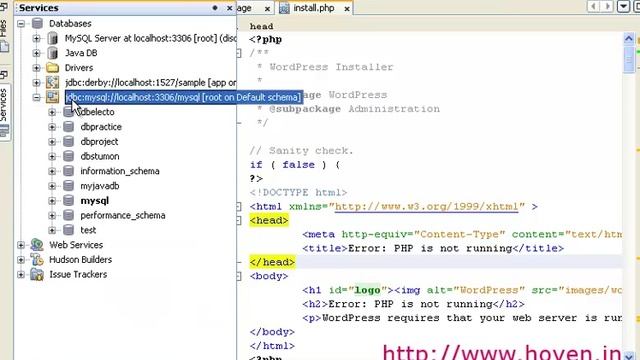The height and width of the screenshot is (360, 640).
Task: Collapse the html element code fold
Action: point(239,207)
